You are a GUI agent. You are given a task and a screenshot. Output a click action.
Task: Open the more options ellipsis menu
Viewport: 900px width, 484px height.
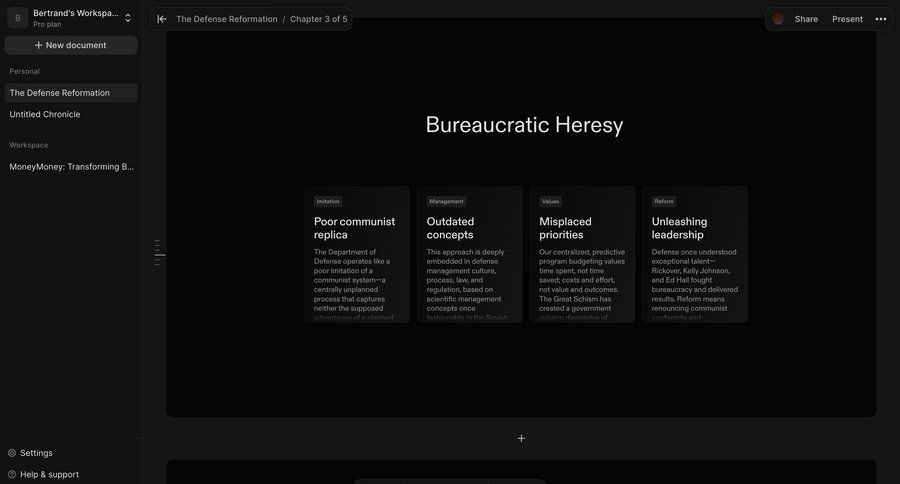pyautogui.click(x=880, y=19)
